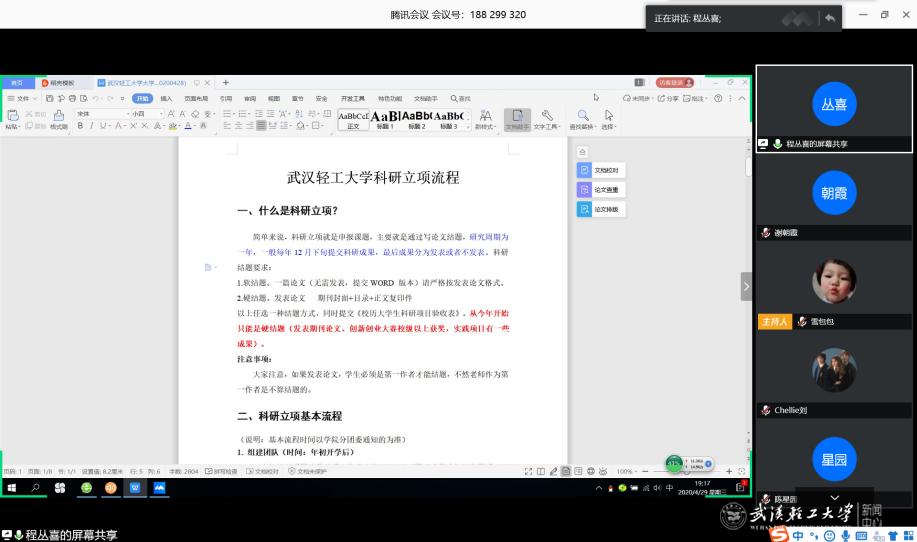Select the 正文 style thumbnail

(x=353, y=119)
